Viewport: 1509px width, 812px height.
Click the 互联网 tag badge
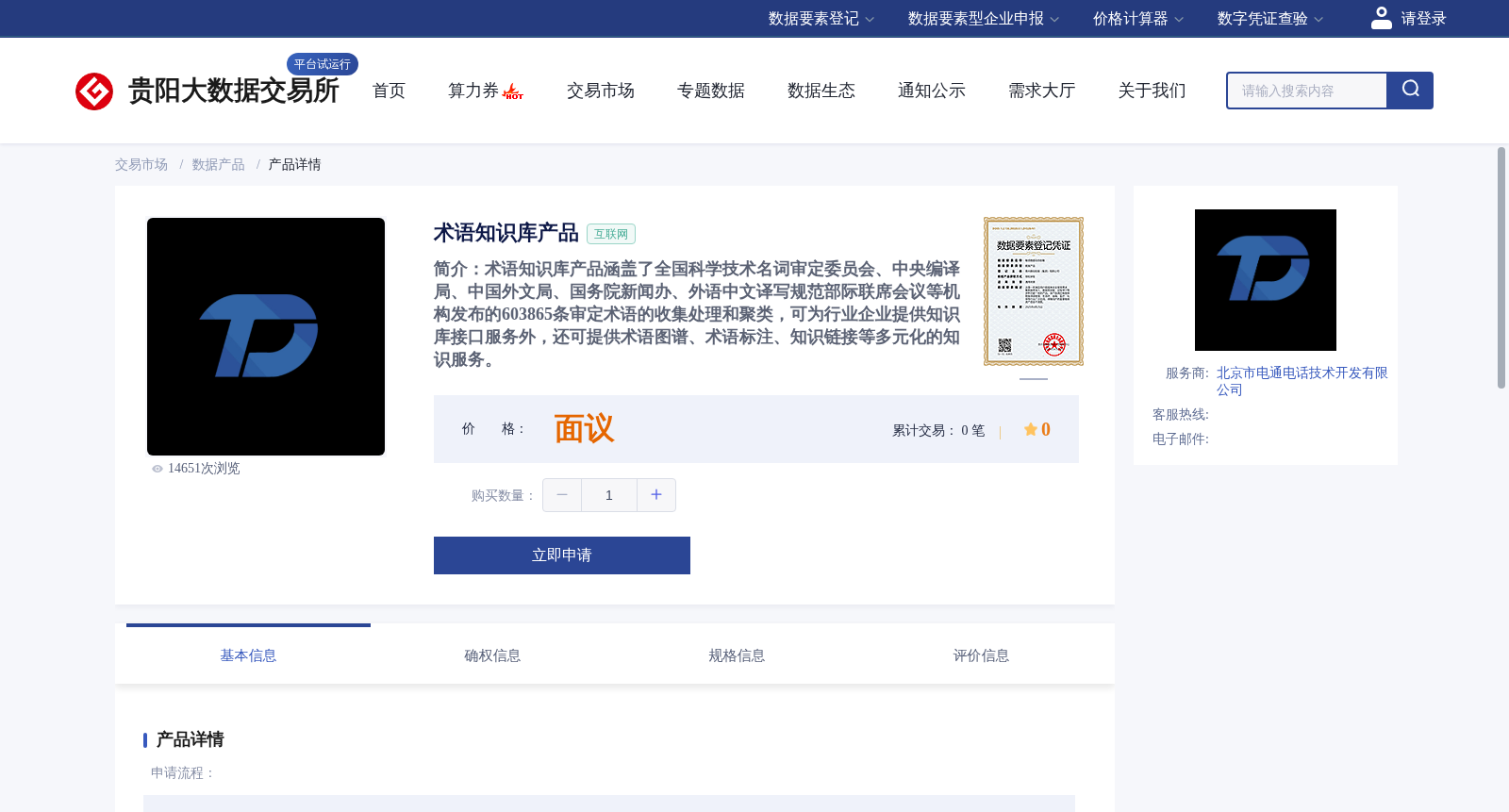(x=611, y=234)
